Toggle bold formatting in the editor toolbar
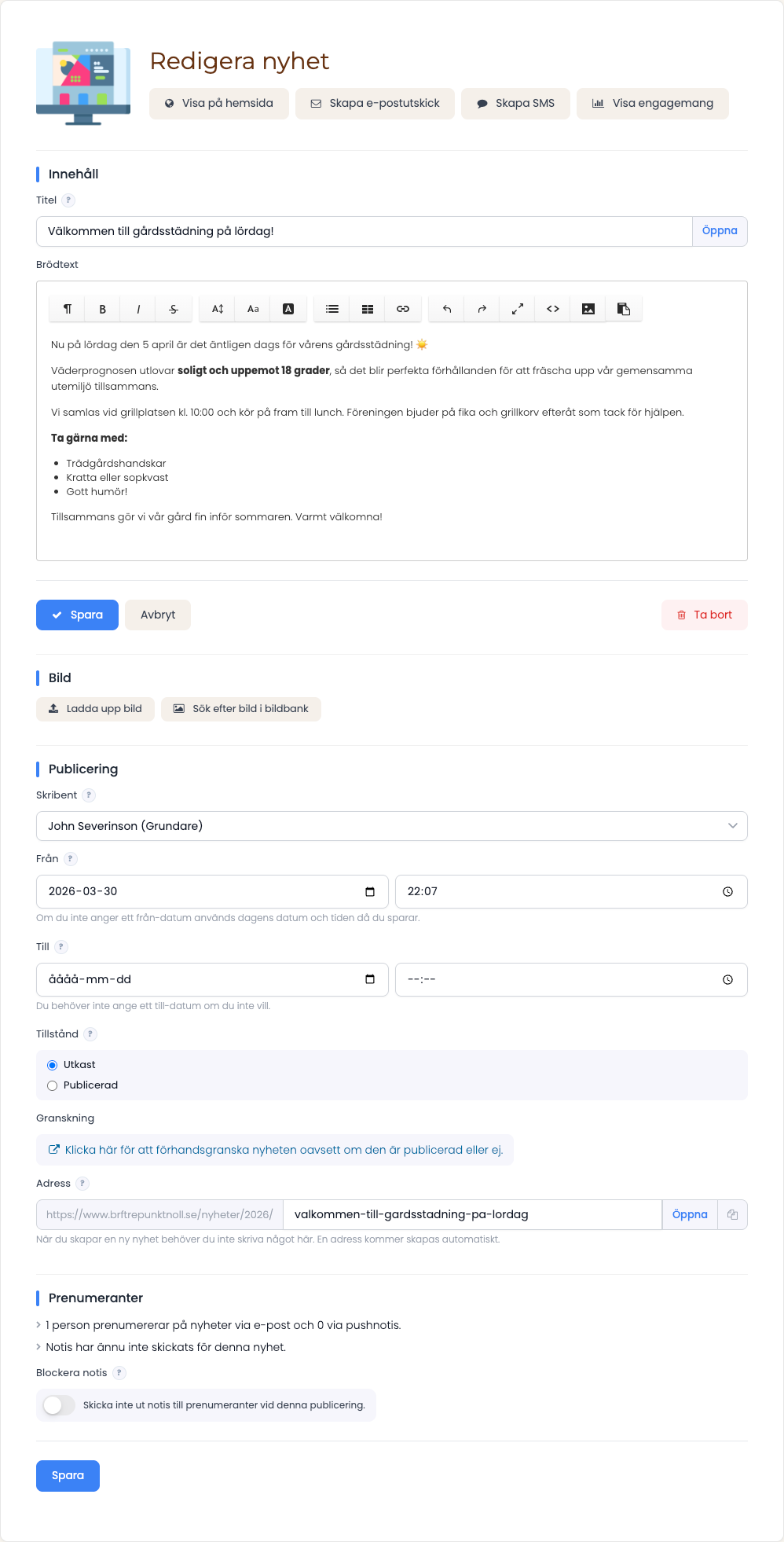Image resolution: width=784 pixels, height=1542 pixels. [x=102, y=309]
